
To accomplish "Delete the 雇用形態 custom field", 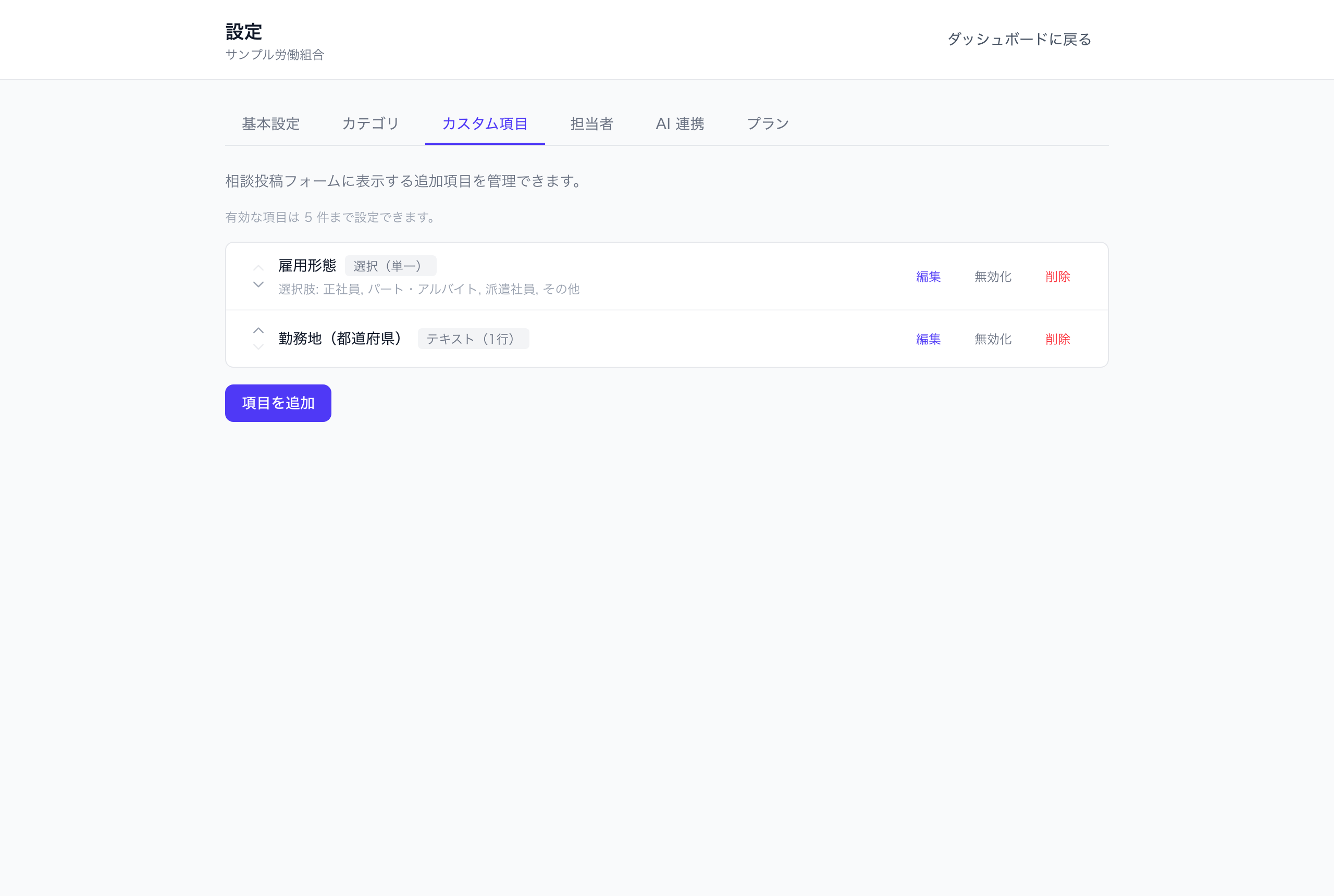I will pos(1057,277).
